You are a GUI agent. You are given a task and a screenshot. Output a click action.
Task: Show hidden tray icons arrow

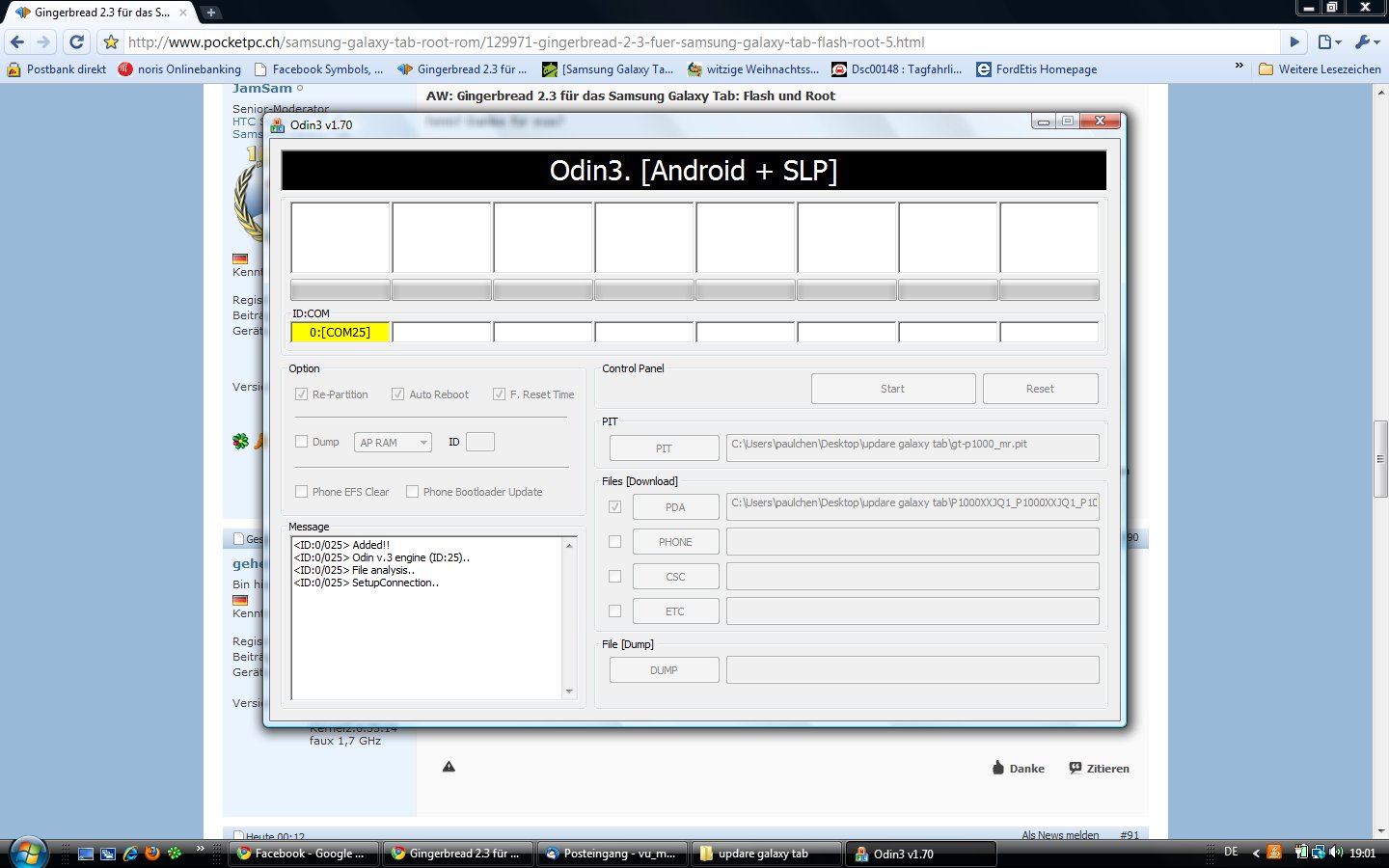pos(1256,853)
